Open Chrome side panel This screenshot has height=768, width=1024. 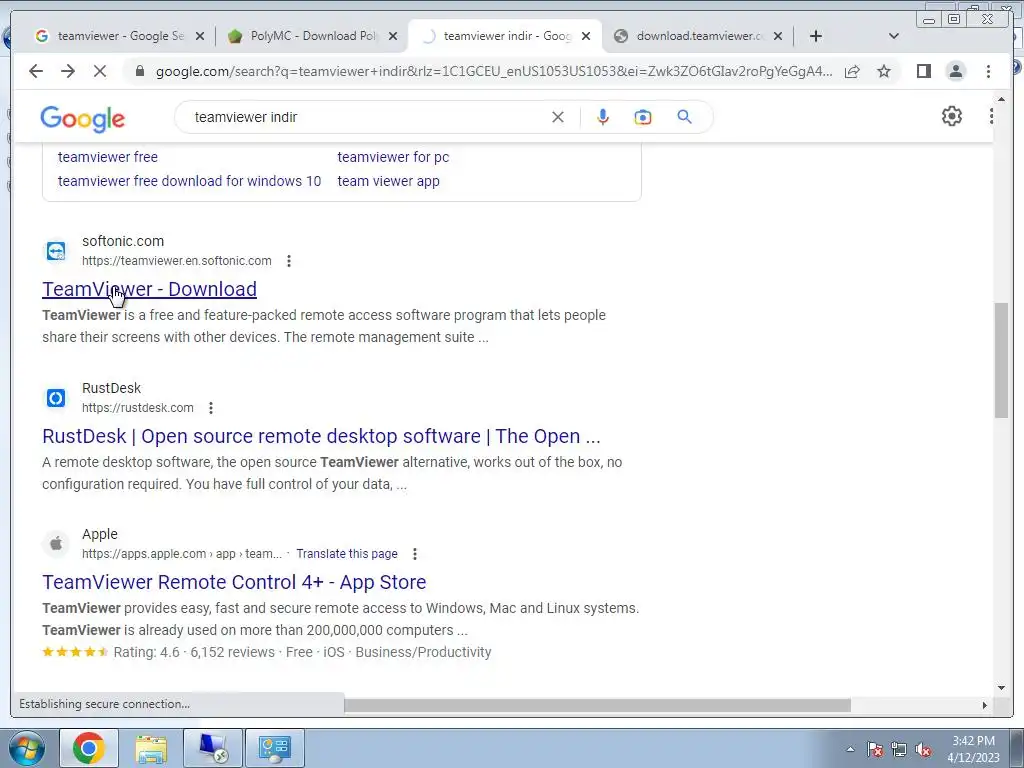coord(923,71)
